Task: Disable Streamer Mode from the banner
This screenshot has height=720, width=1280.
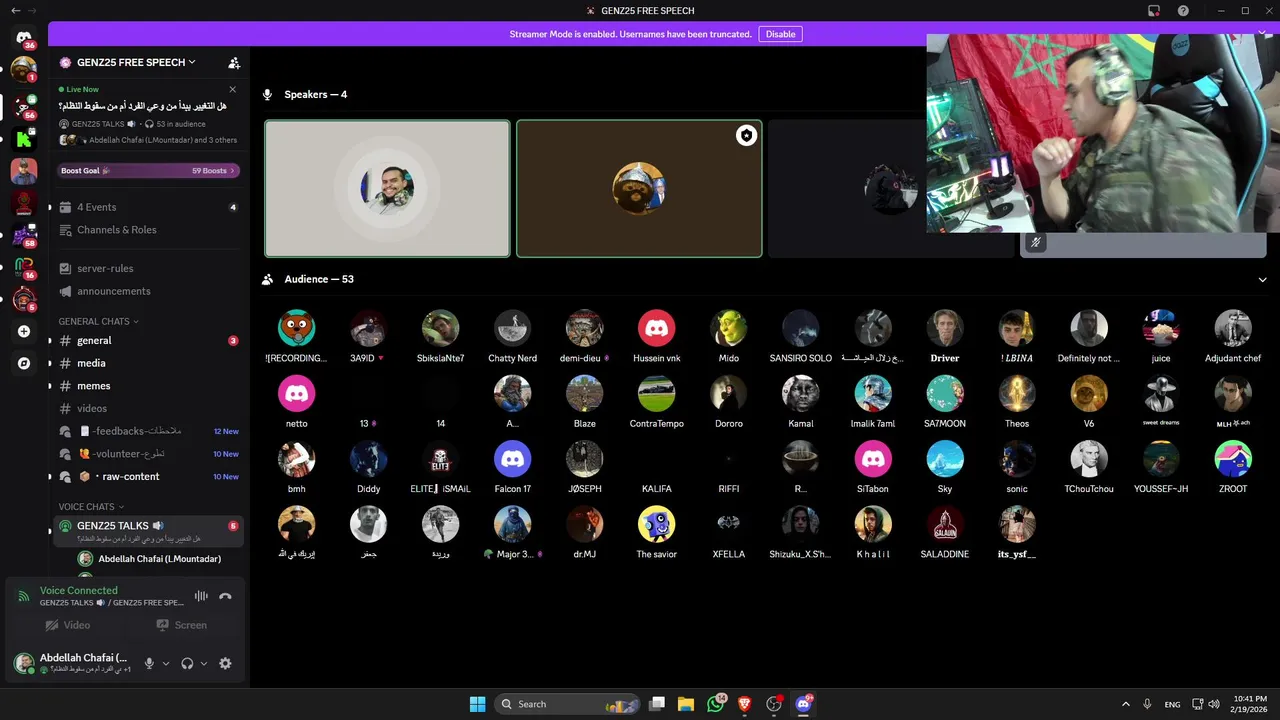Action: click(780, 34)
